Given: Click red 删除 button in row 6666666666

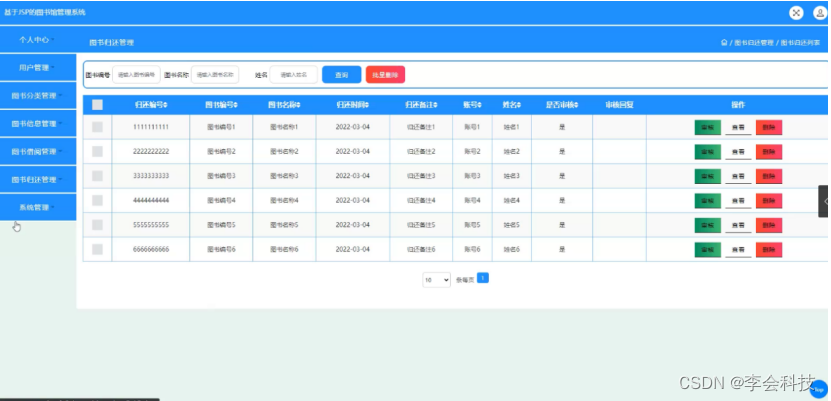Looking at the screenshot, I should click(769, 249).
